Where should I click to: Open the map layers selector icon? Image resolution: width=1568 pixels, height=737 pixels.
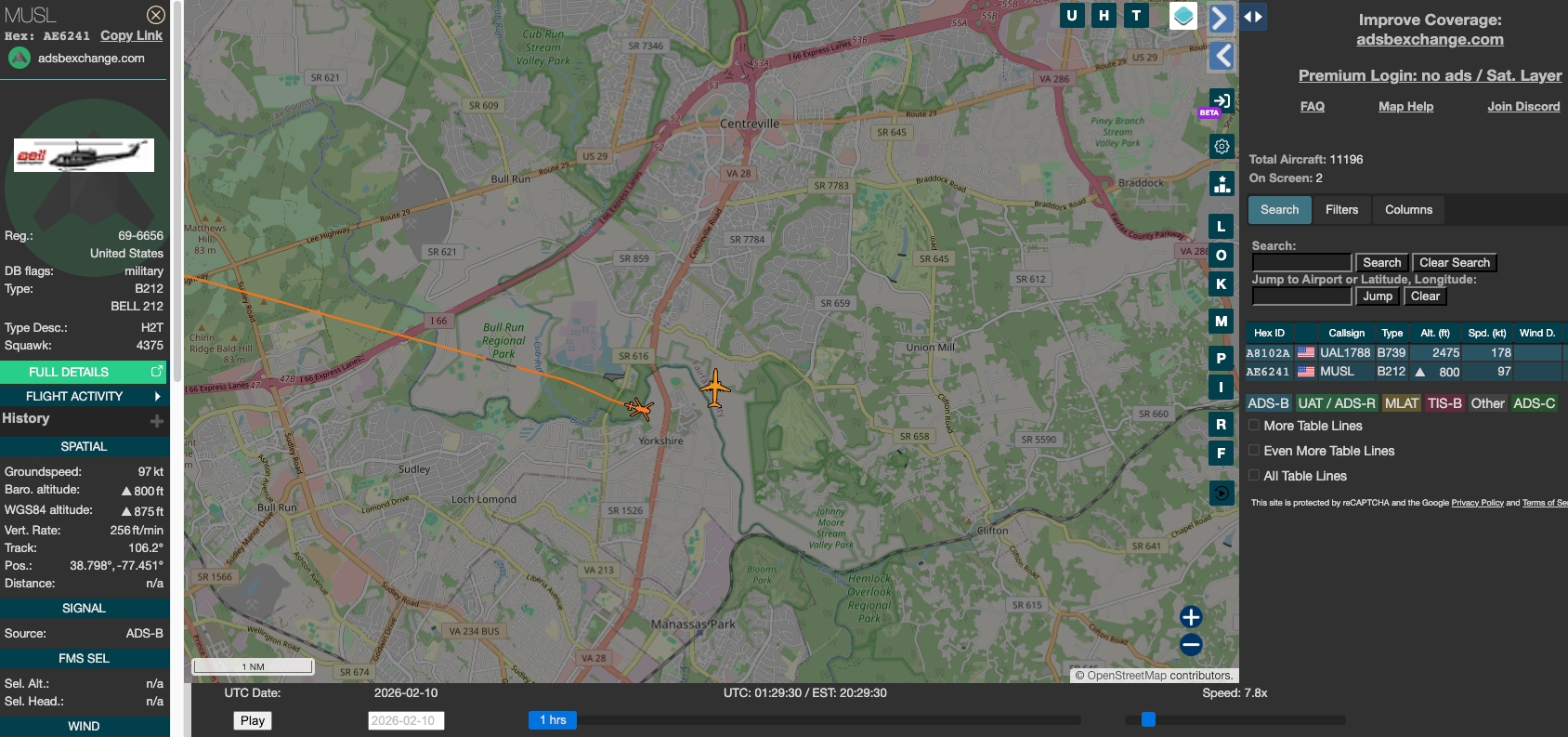[1183, 16]
